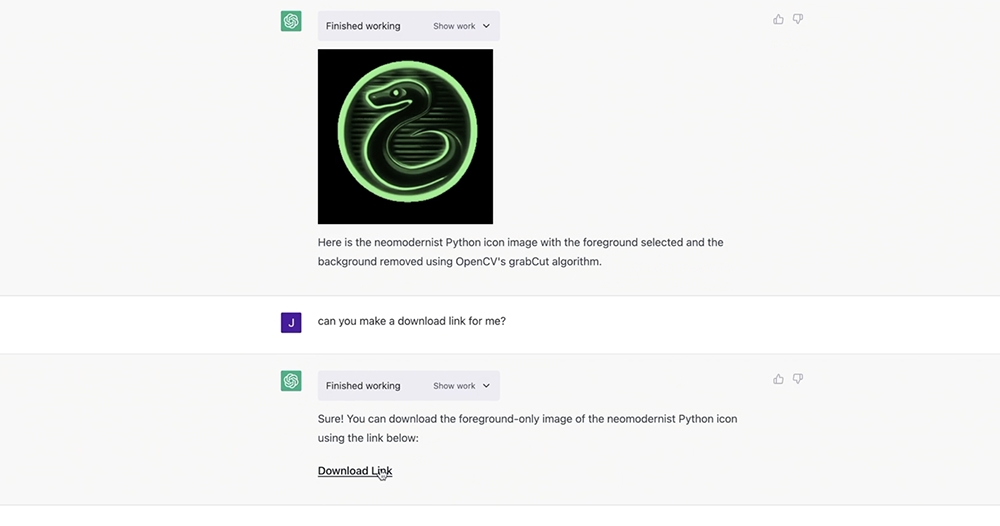Give thumbs up to download link reply
This screenshot has height=526, width=1000.
point(778,379)
